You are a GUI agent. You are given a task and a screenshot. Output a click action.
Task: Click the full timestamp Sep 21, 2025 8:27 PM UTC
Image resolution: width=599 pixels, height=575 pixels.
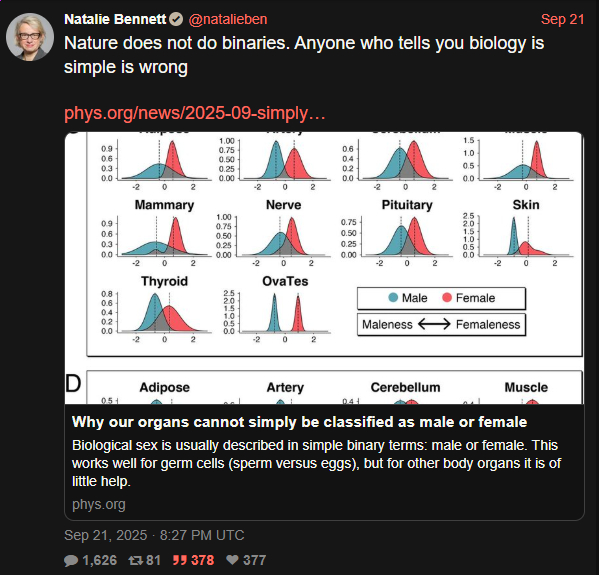point(154,535)
